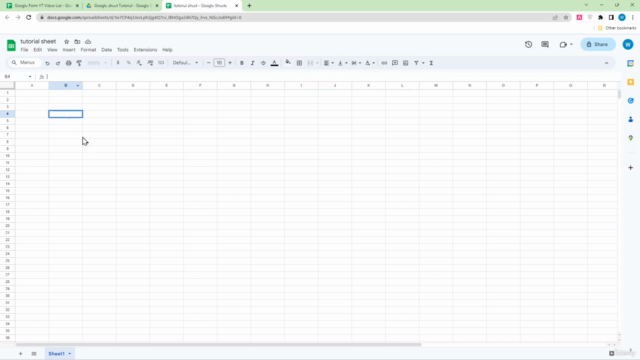640x360 pixels.
Task: Toggle strikethrough formatting
Action: coord(263,63)
